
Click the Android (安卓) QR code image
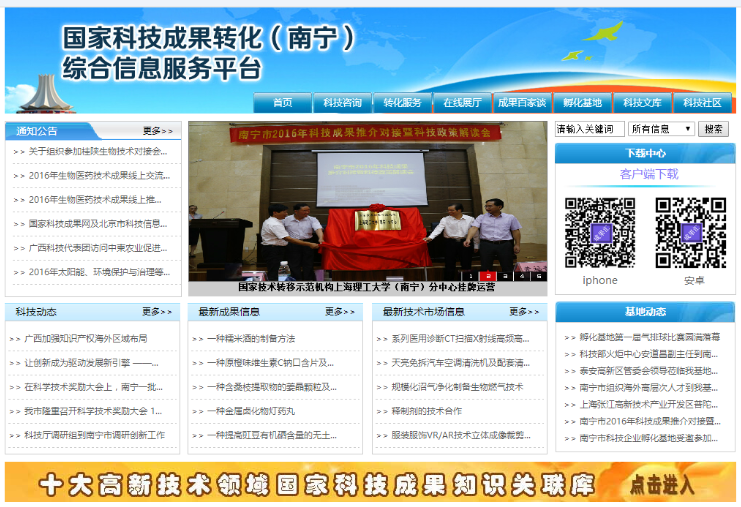[691, 231]
